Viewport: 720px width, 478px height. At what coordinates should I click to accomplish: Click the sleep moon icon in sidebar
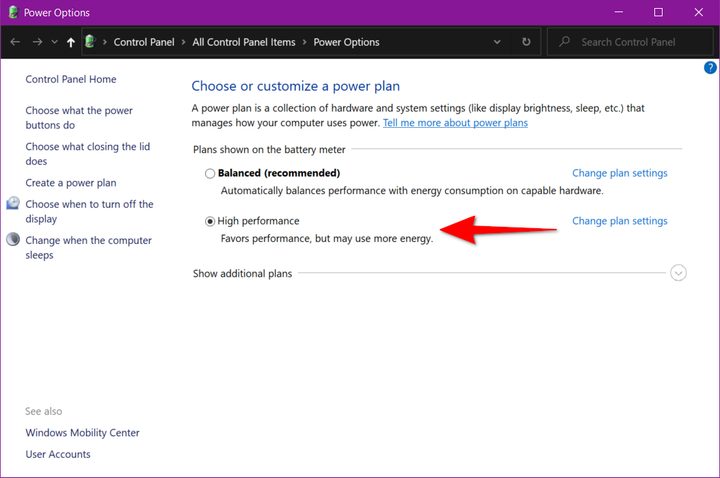point(13,239)
